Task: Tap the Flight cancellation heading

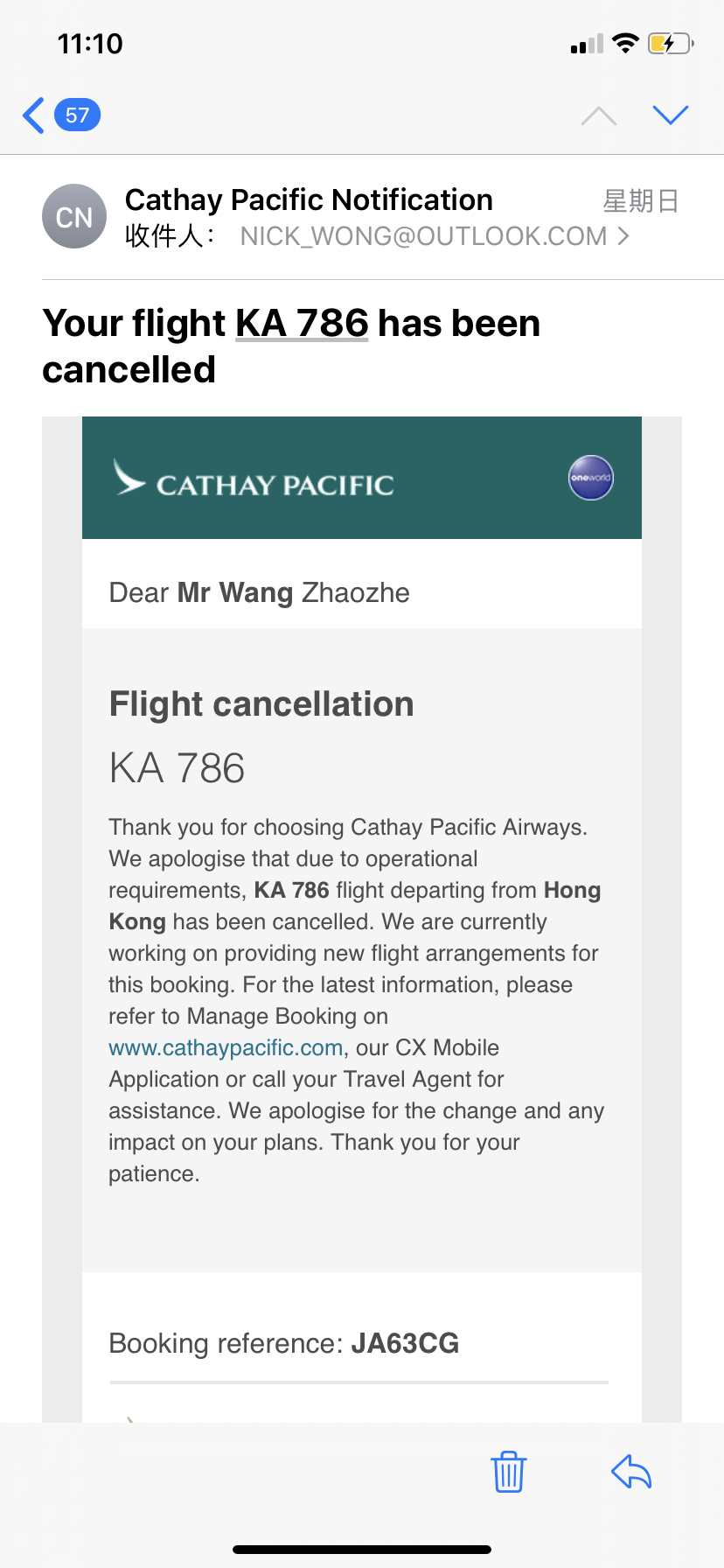Action: (261, 703)
